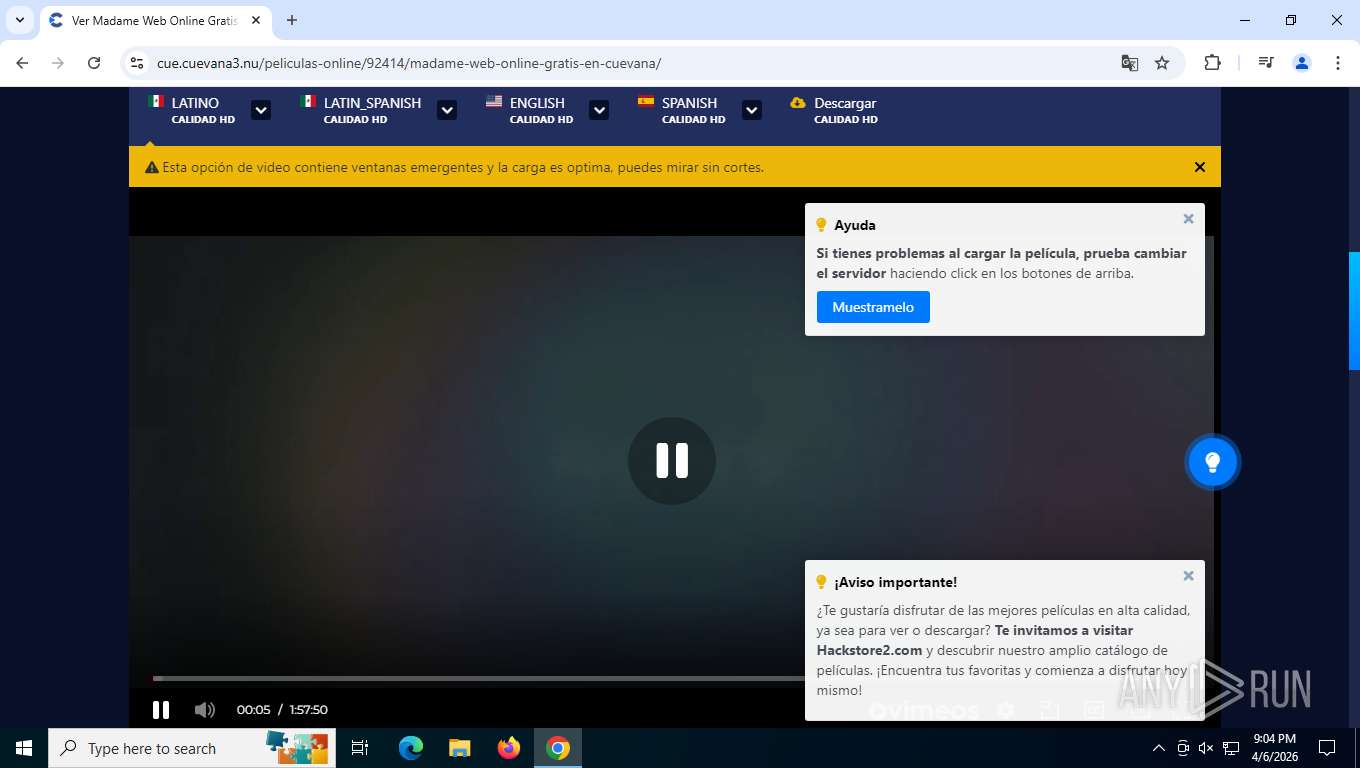This screenshot has height=768, width=1360.
Task: Launch Firefox from taskbar
Action: 509,748
